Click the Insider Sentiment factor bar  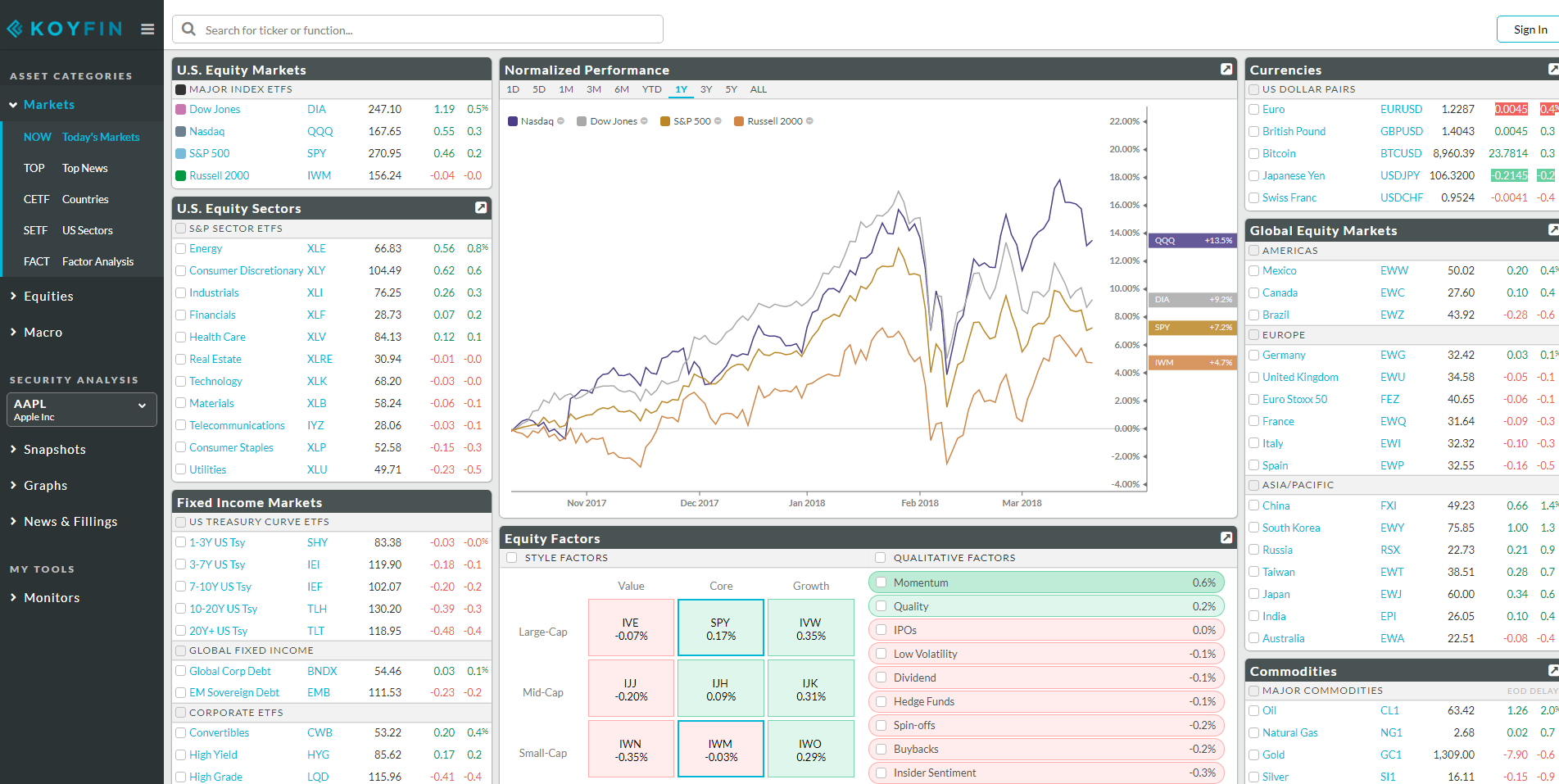tap(1047, 773)
